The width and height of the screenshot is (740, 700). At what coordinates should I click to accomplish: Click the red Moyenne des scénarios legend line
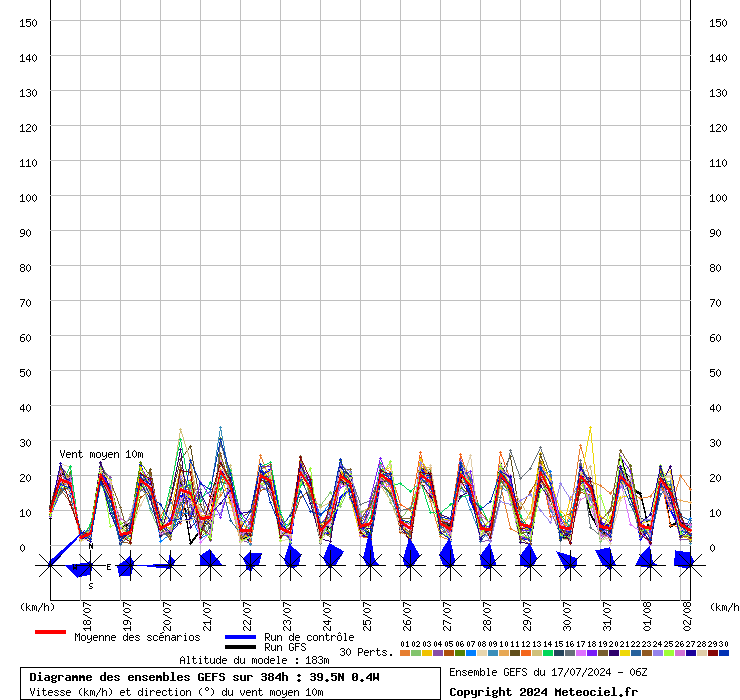50,632
